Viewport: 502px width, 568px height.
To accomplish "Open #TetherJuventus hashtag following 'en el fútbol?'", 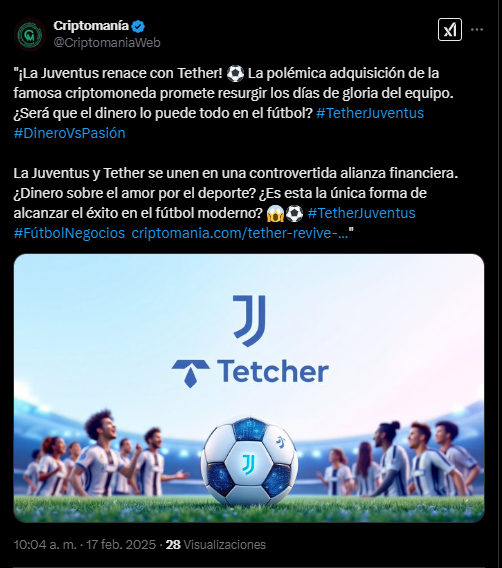I will coord(370,113).
